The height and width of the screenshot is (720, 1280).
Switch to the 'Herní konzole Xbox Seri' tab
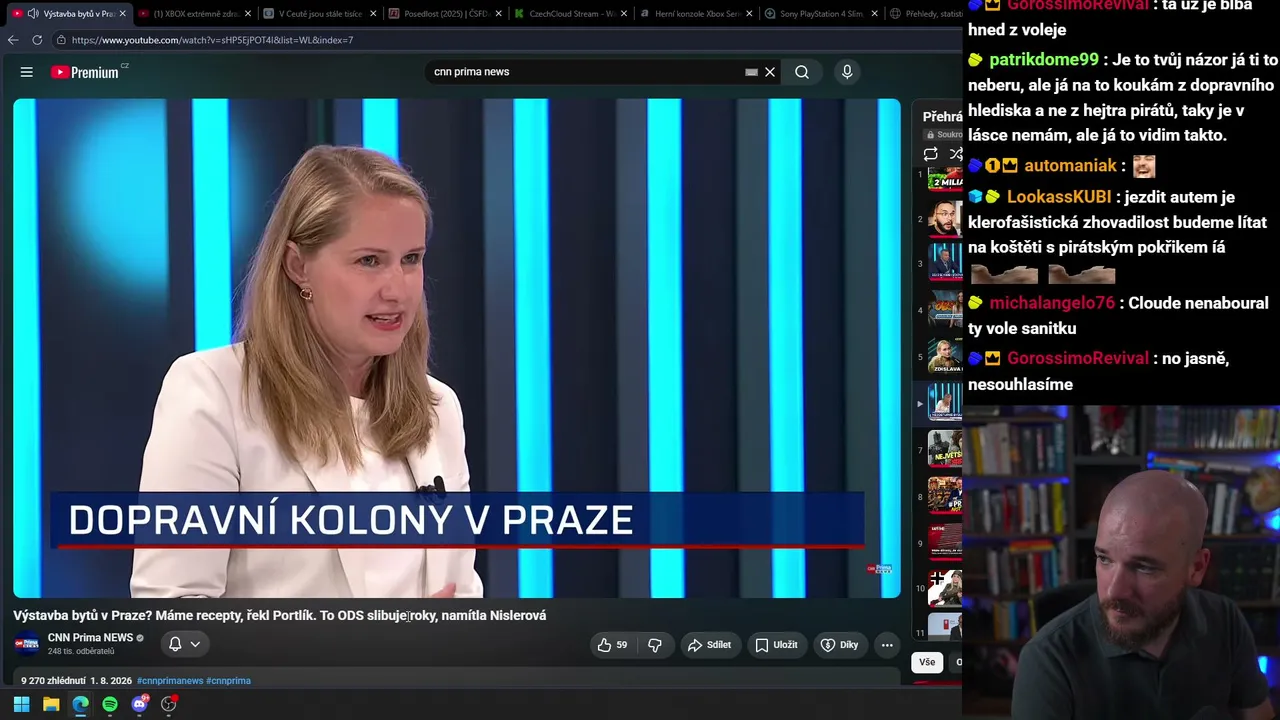point(696,14)
